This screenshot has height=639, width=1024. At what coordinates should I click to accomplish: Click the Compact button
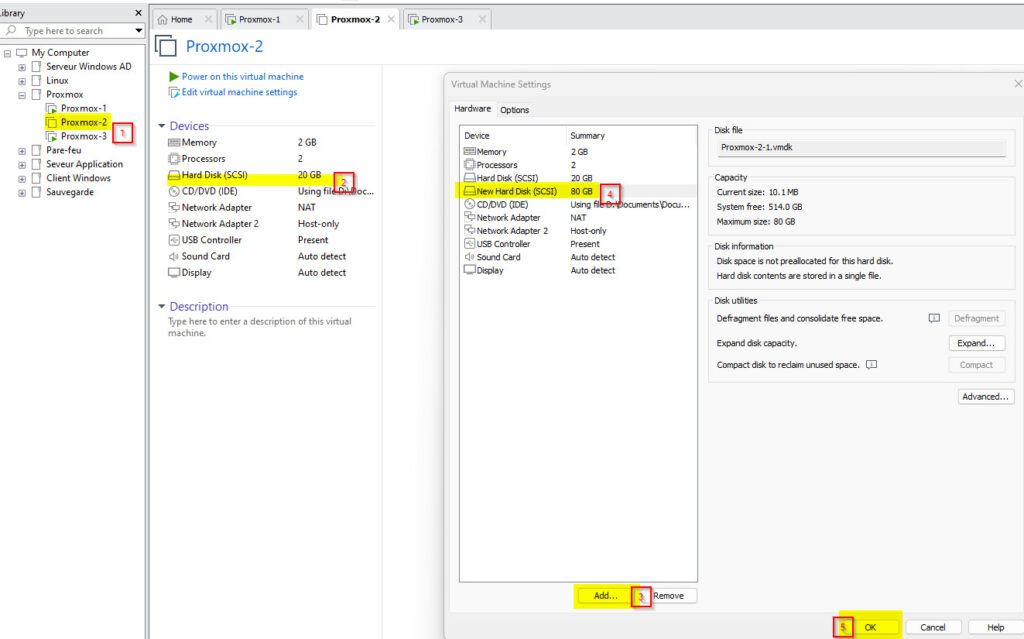(976, 365)
